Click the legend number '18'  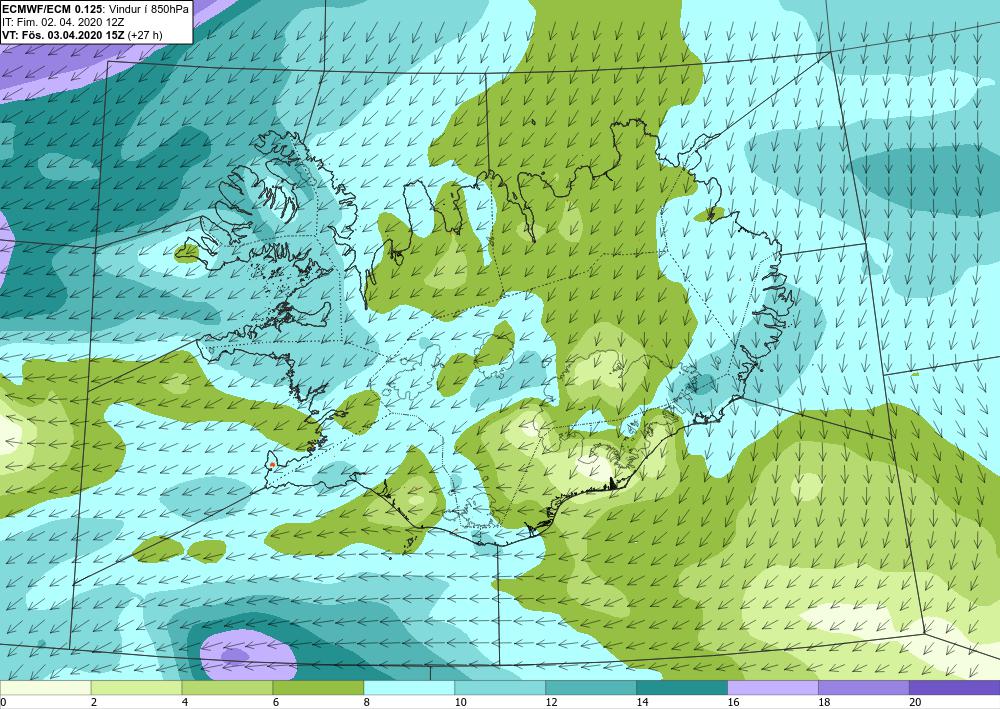[824, 702]
